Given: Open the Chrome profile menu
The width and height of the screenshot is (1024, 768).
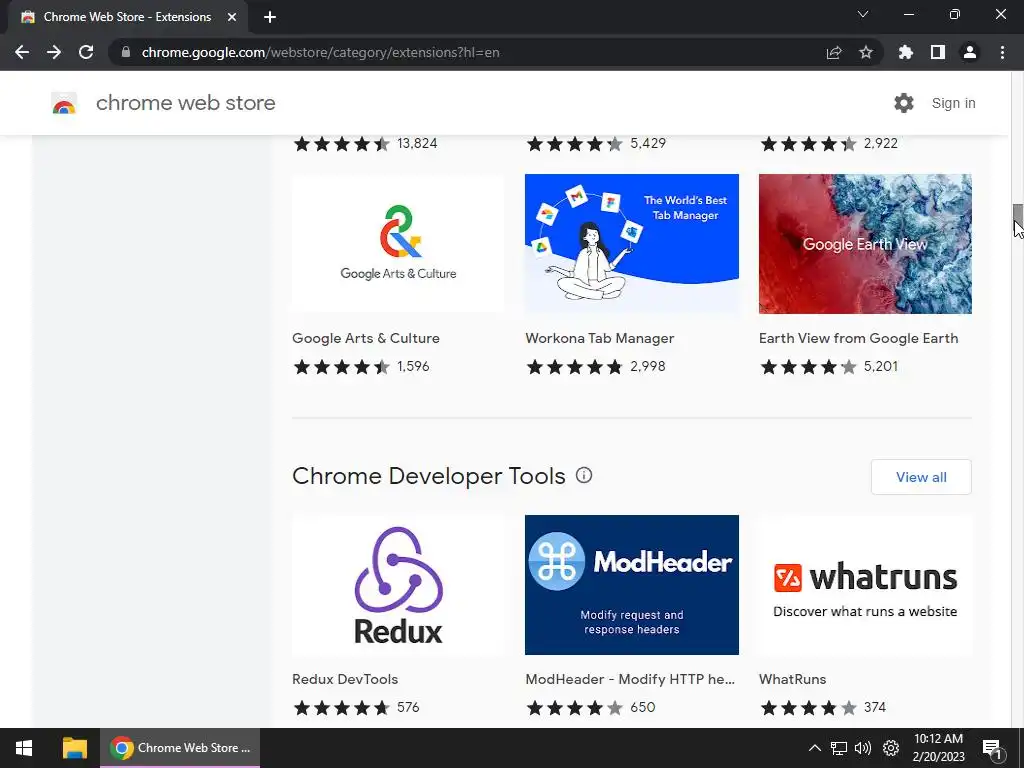Looking at the screenshot, I should coord(970,52).
